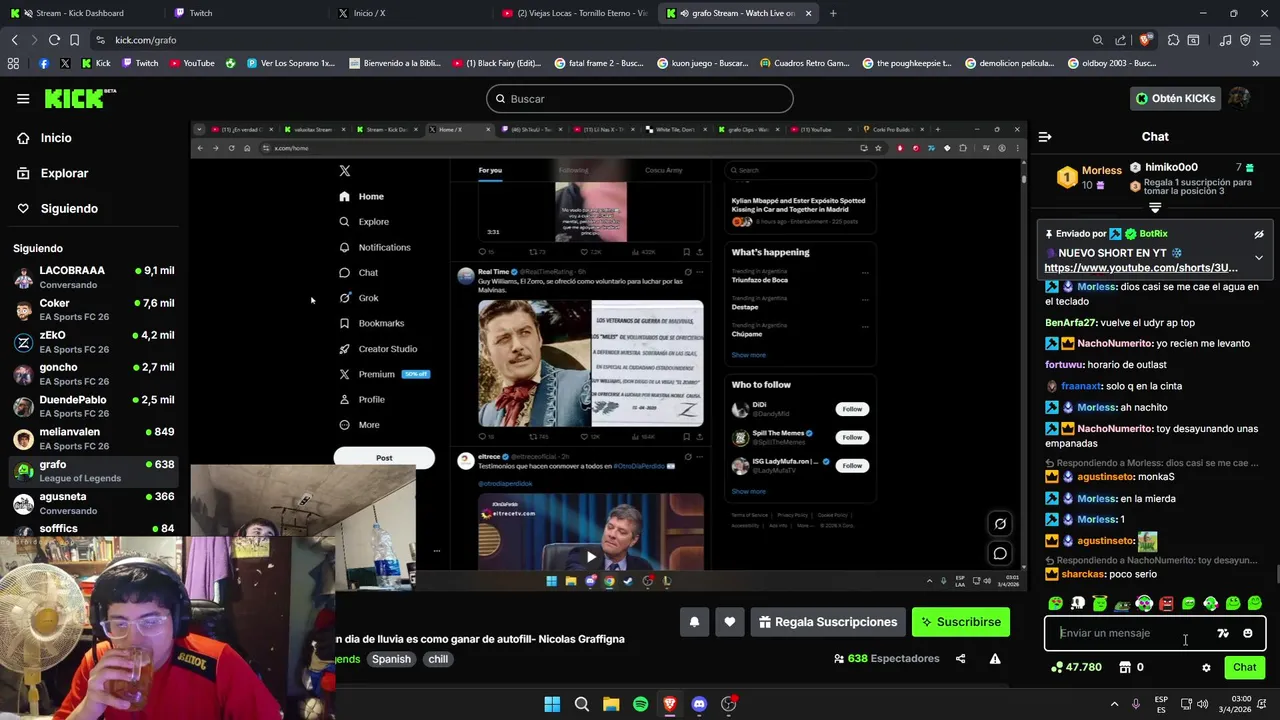Open the YouTube bookmark

[192, 63]
